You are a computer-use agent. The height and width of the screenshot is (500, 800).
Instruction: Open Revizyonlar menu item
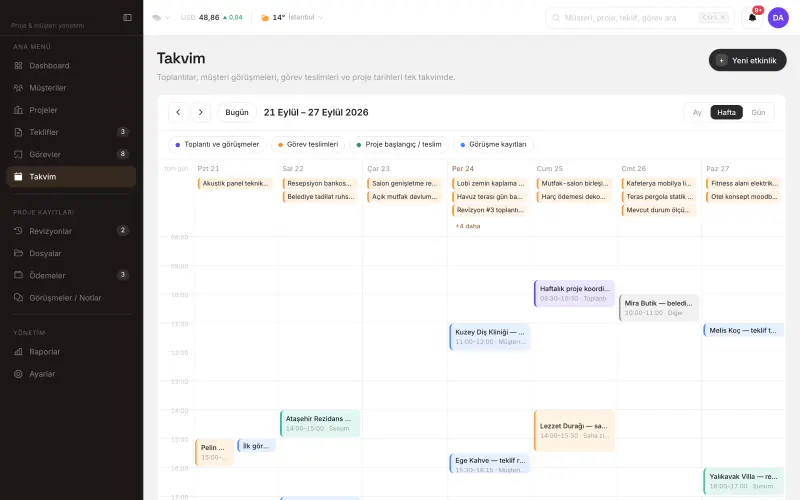click(x=71, y=231)
